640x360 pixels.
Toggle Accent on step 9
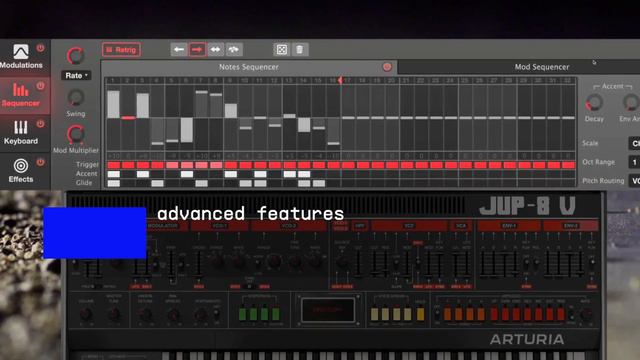tap(231, 174)
